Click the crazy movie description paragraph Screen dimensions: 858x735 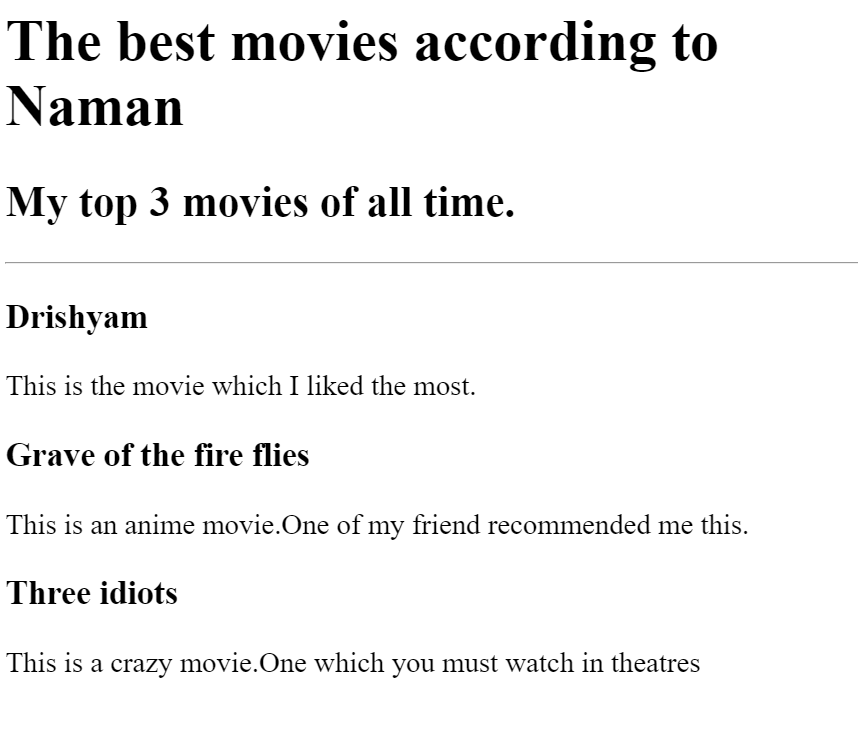coord(353,663)
